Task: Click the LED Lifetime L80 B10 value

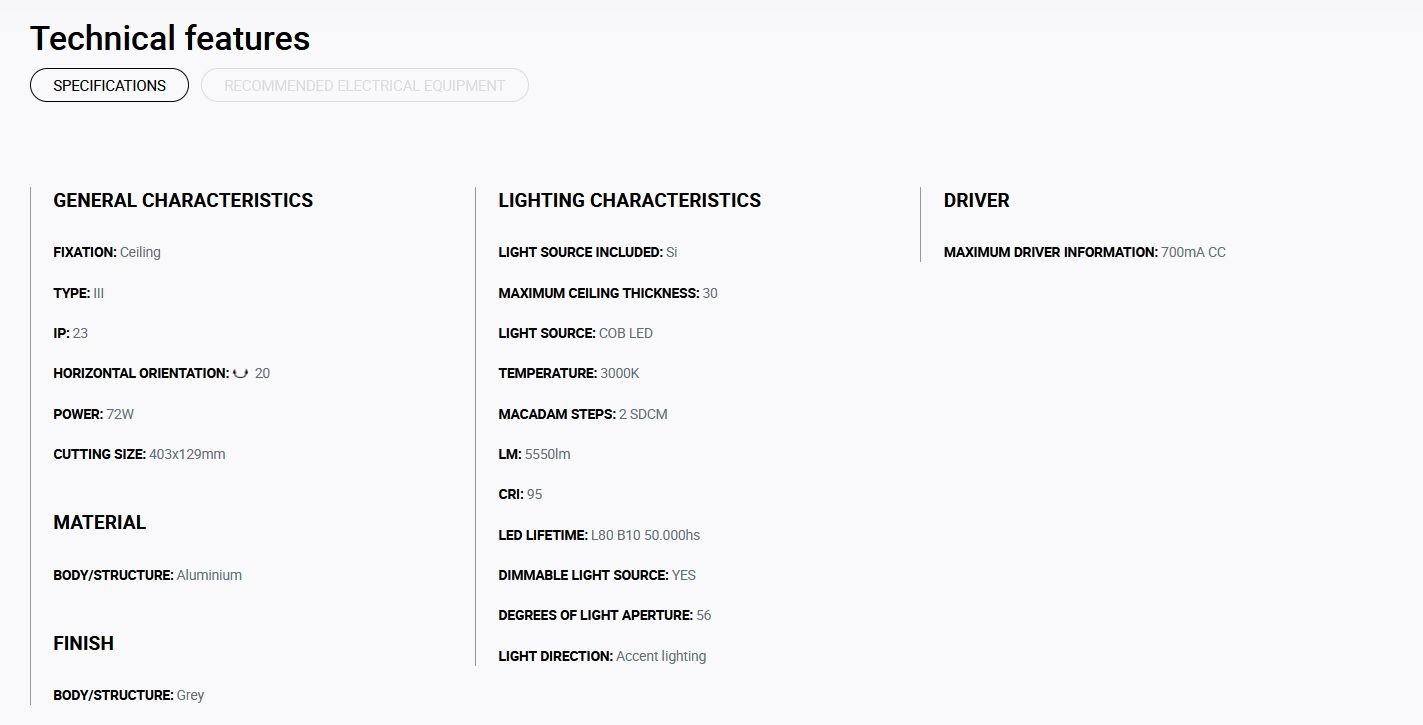Action: [645, 535]
